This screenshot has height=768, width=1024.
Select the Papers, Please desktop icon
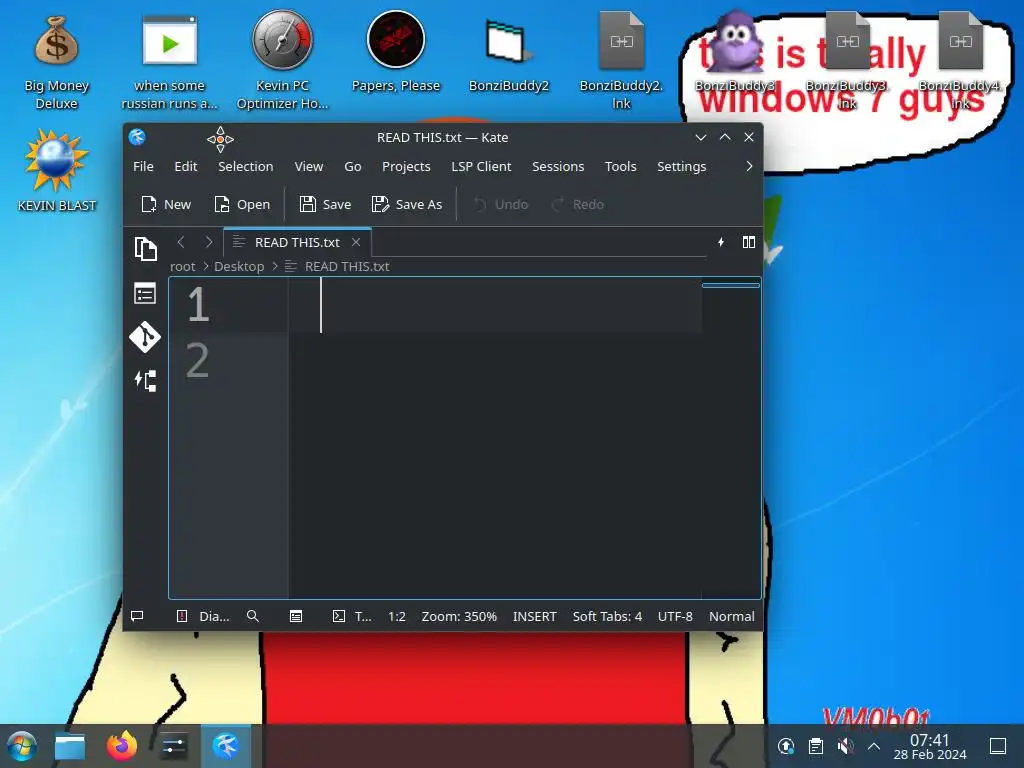point(396,52)
